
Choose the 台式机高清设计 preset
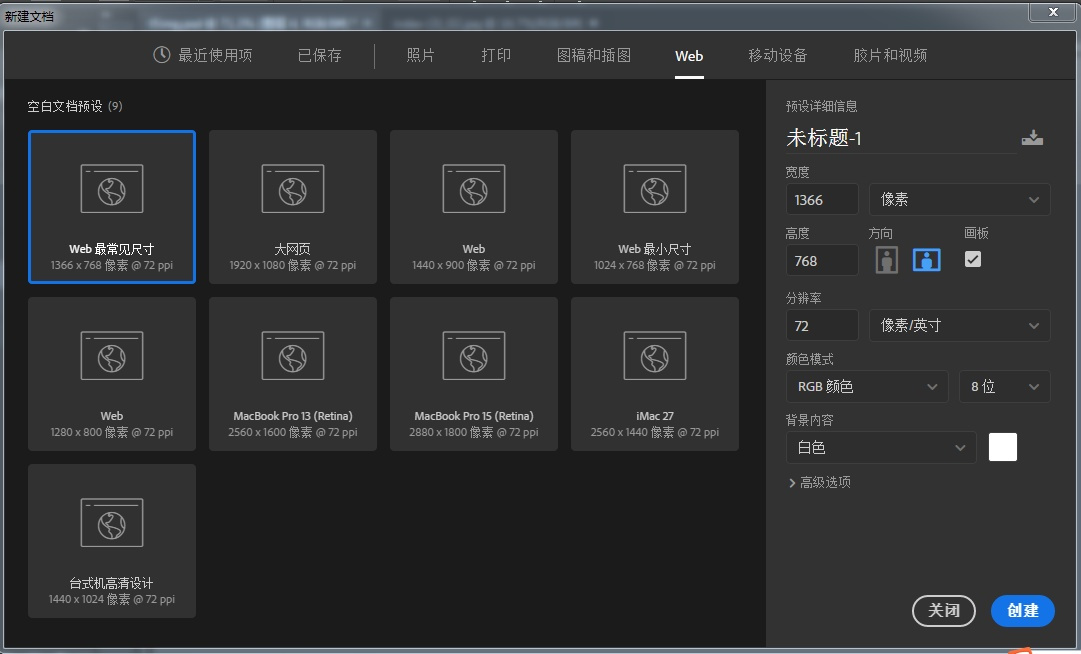(111, 540)
